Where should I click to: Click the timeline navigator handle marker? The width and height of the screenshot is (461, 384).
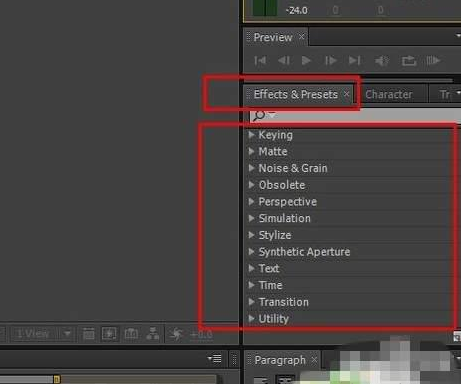57,379
